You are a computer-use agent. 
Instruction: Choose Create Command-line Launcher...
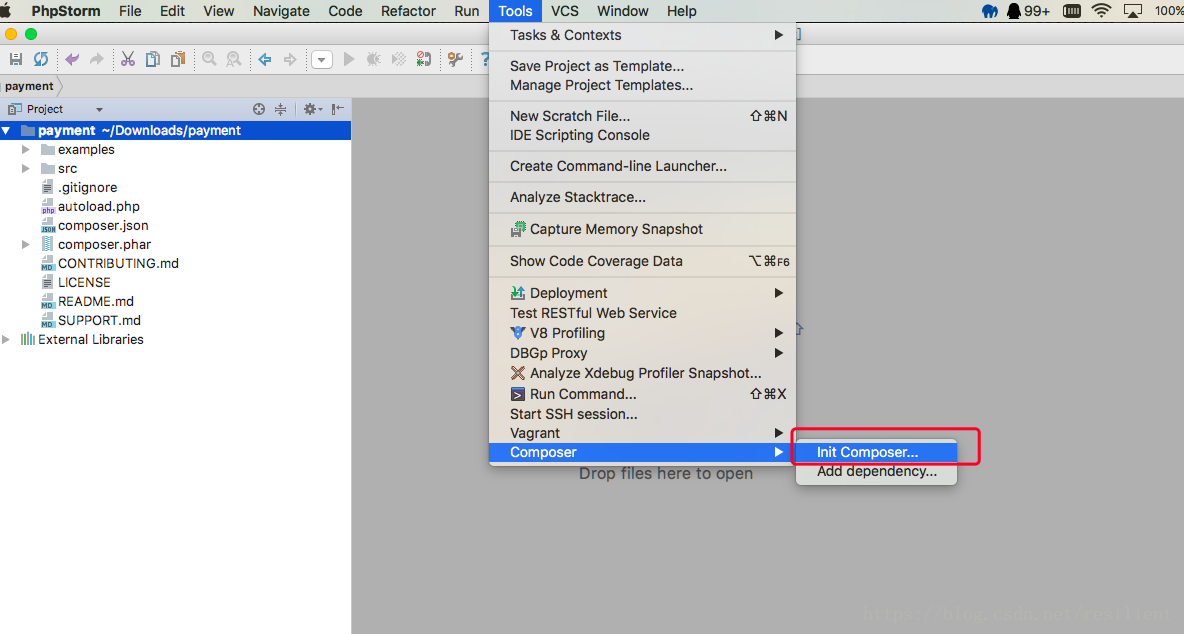[643, 166]
